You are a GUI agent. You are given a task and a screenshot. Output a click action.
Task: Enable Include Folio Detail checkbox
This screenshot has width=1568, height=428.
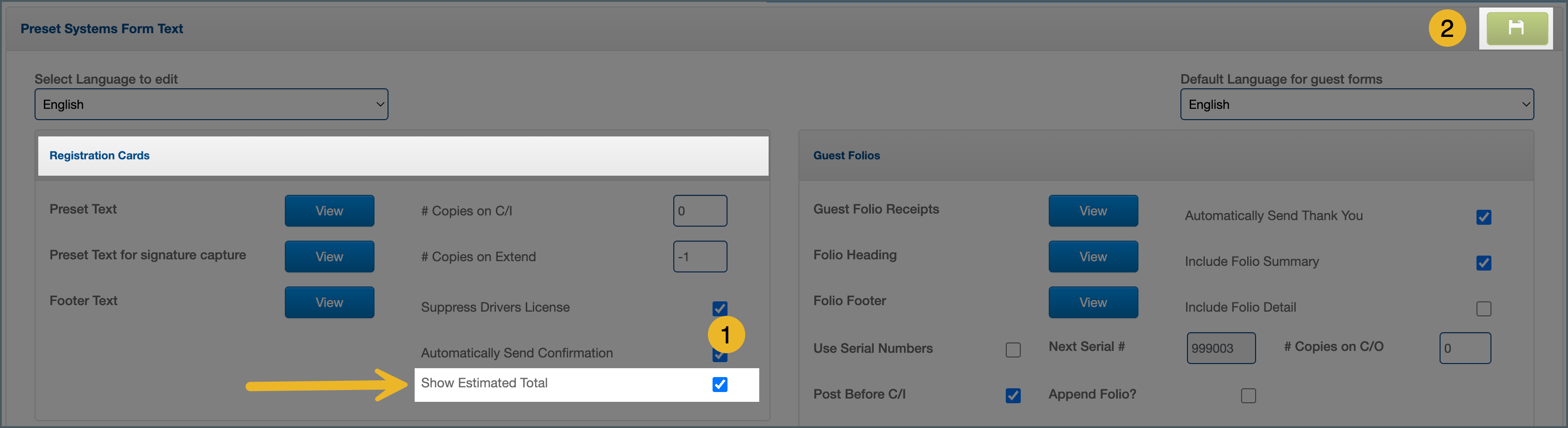coord(1483,309)
